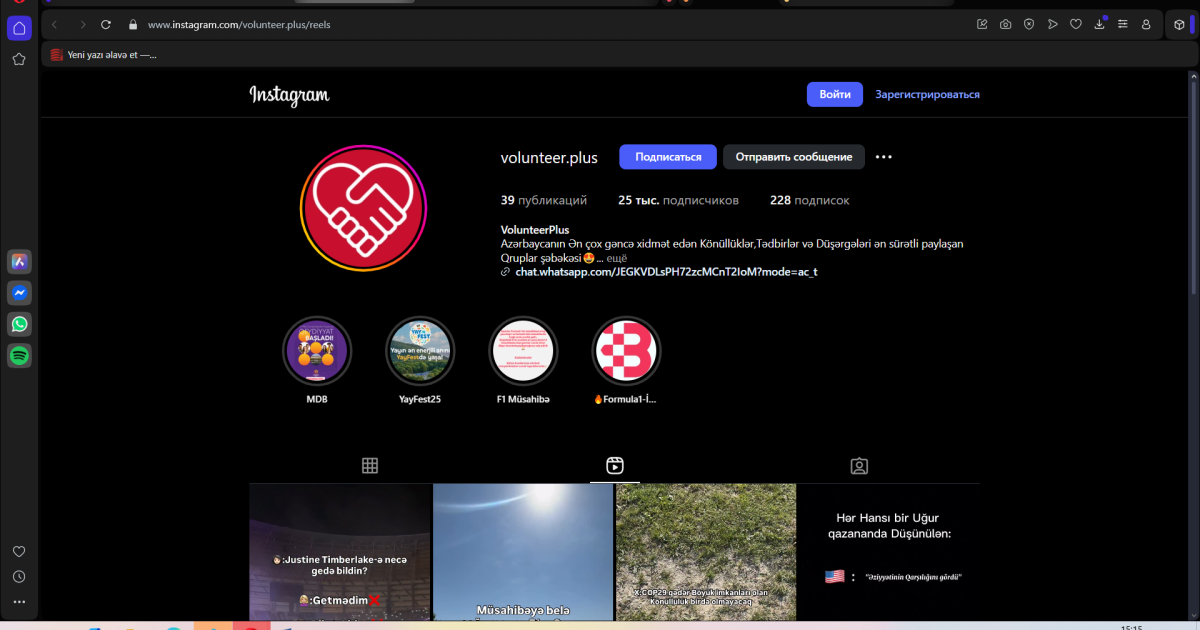Screen dimensions: 1200x630
Task: Click the Подписаться follow button
Action: click(x=668, y=157)
